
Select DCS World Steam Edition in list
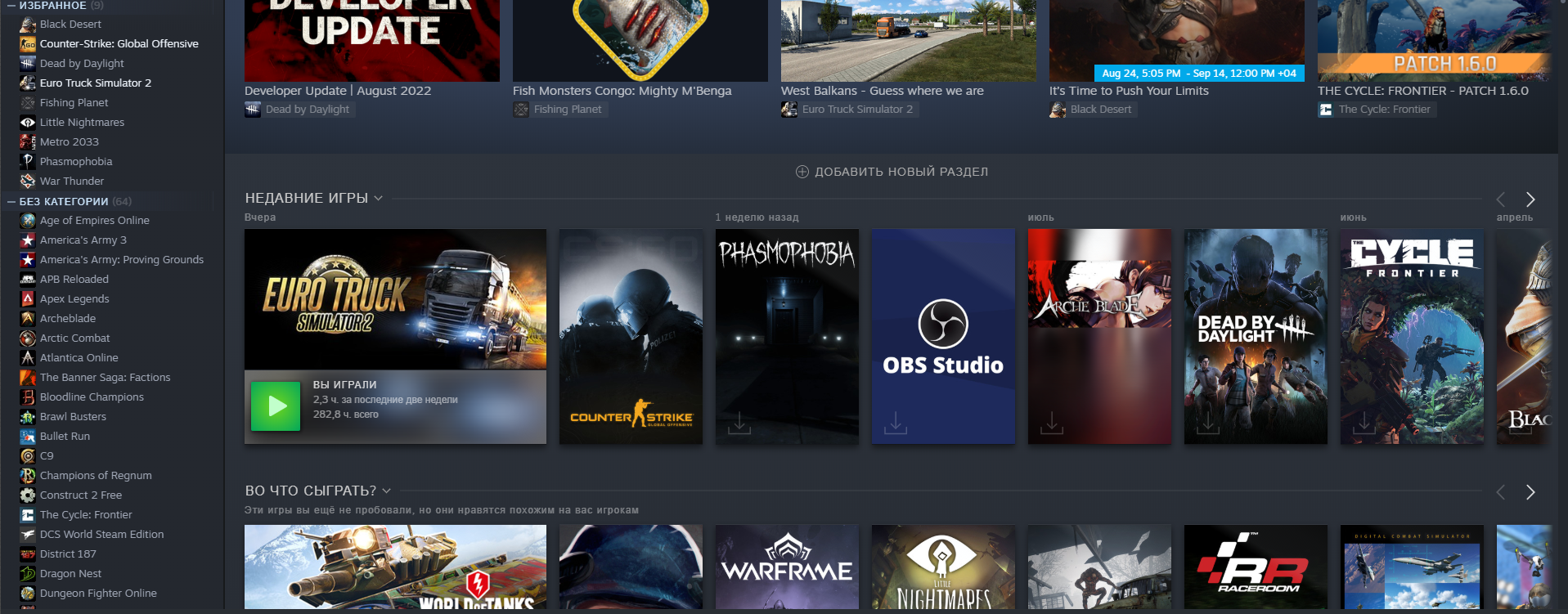tap(102, 535)
